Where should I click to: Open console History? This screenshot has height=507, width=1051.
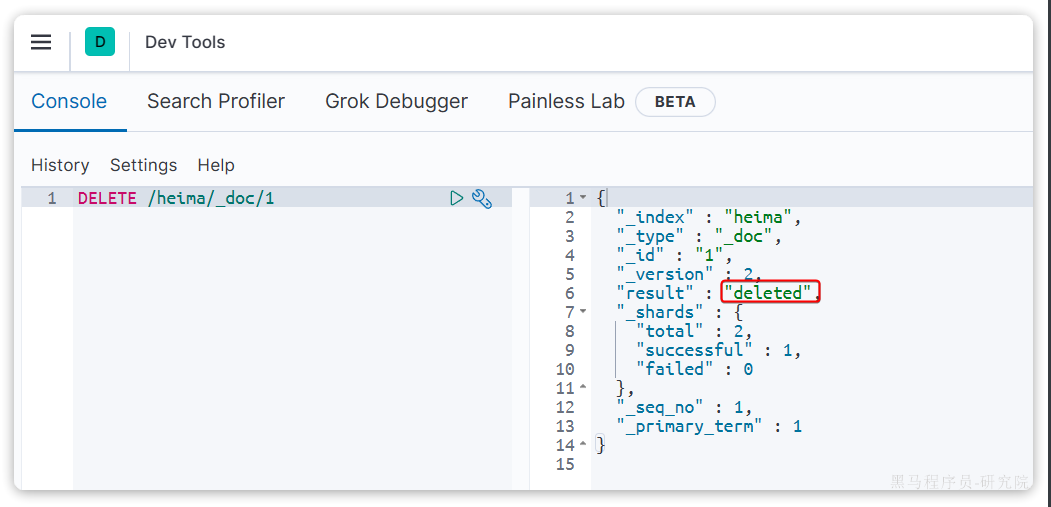[x=60, y=165]
